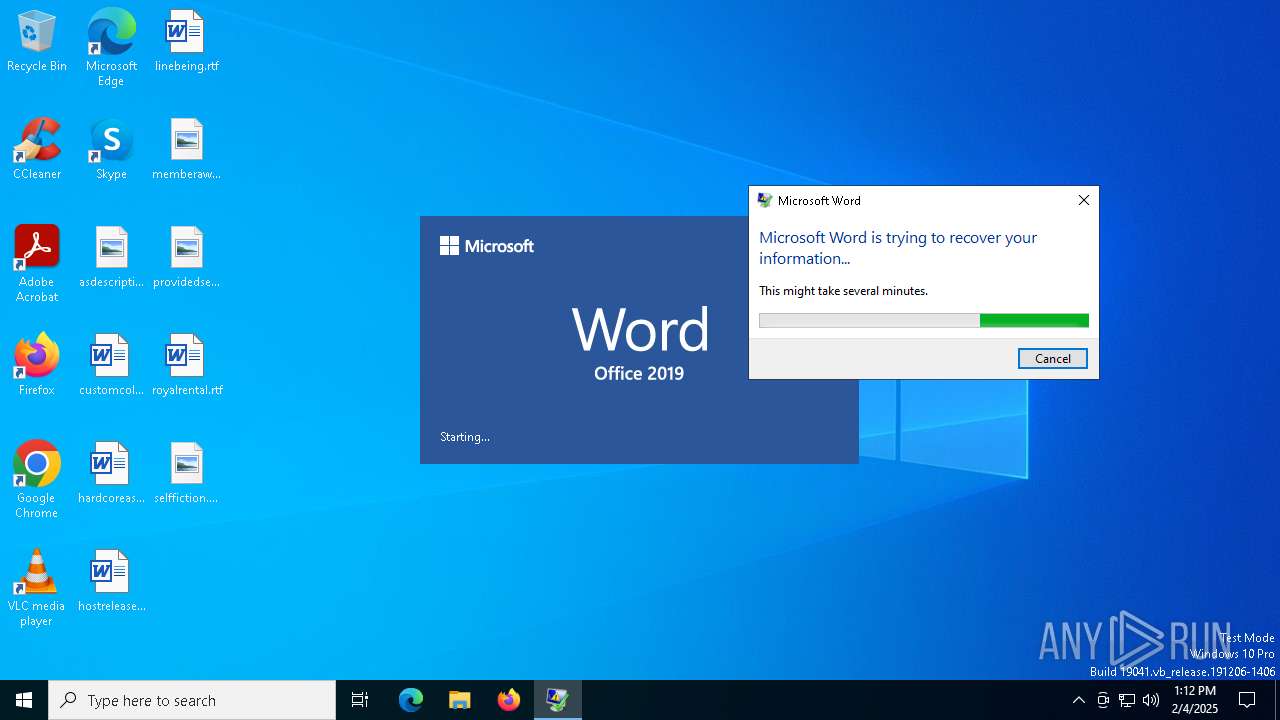This screenshot has width=1280, height=720.
Task: Click 'This might take several minutes.' text
Action: click(843, 291)
